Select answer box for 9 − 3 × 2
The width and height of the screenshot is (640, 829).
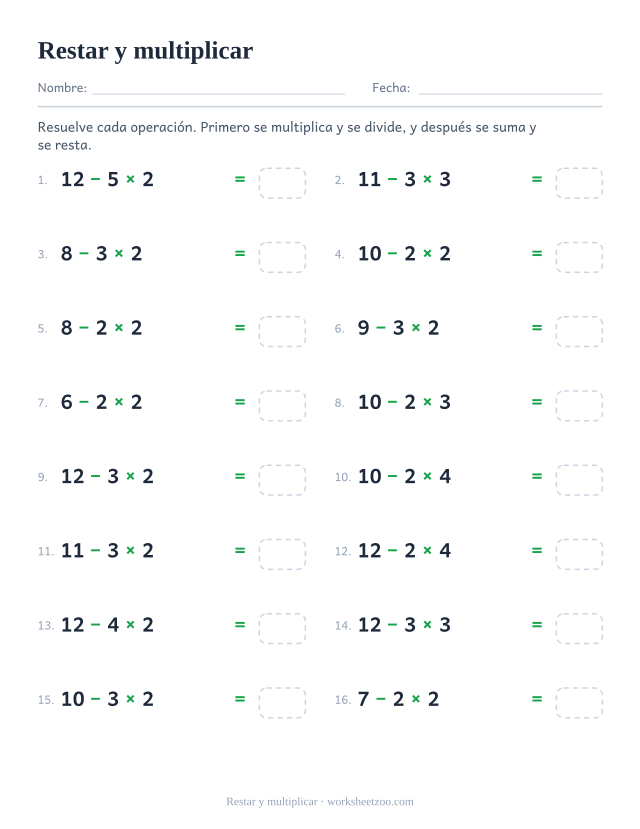coord(579,331)
